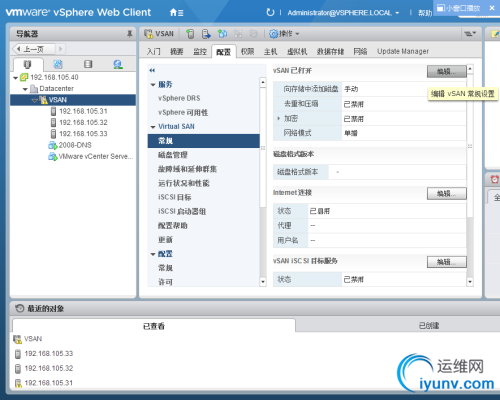
Task: Switch to the 虚拟机 tab
Action: tap(297, 51)
